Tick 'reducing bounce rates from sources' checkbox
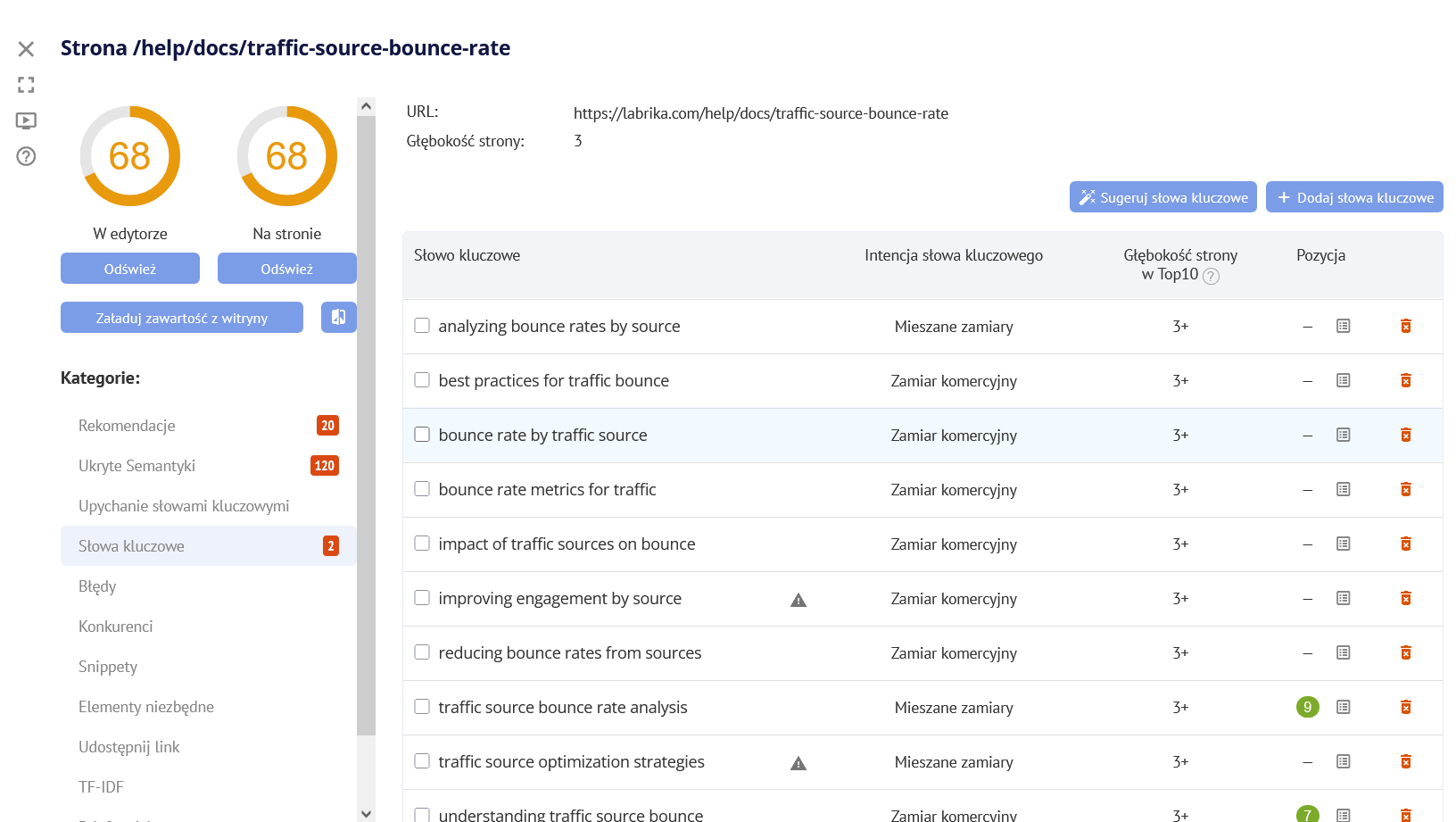Screen dimensions: 1456x822 tap(422, 652)
